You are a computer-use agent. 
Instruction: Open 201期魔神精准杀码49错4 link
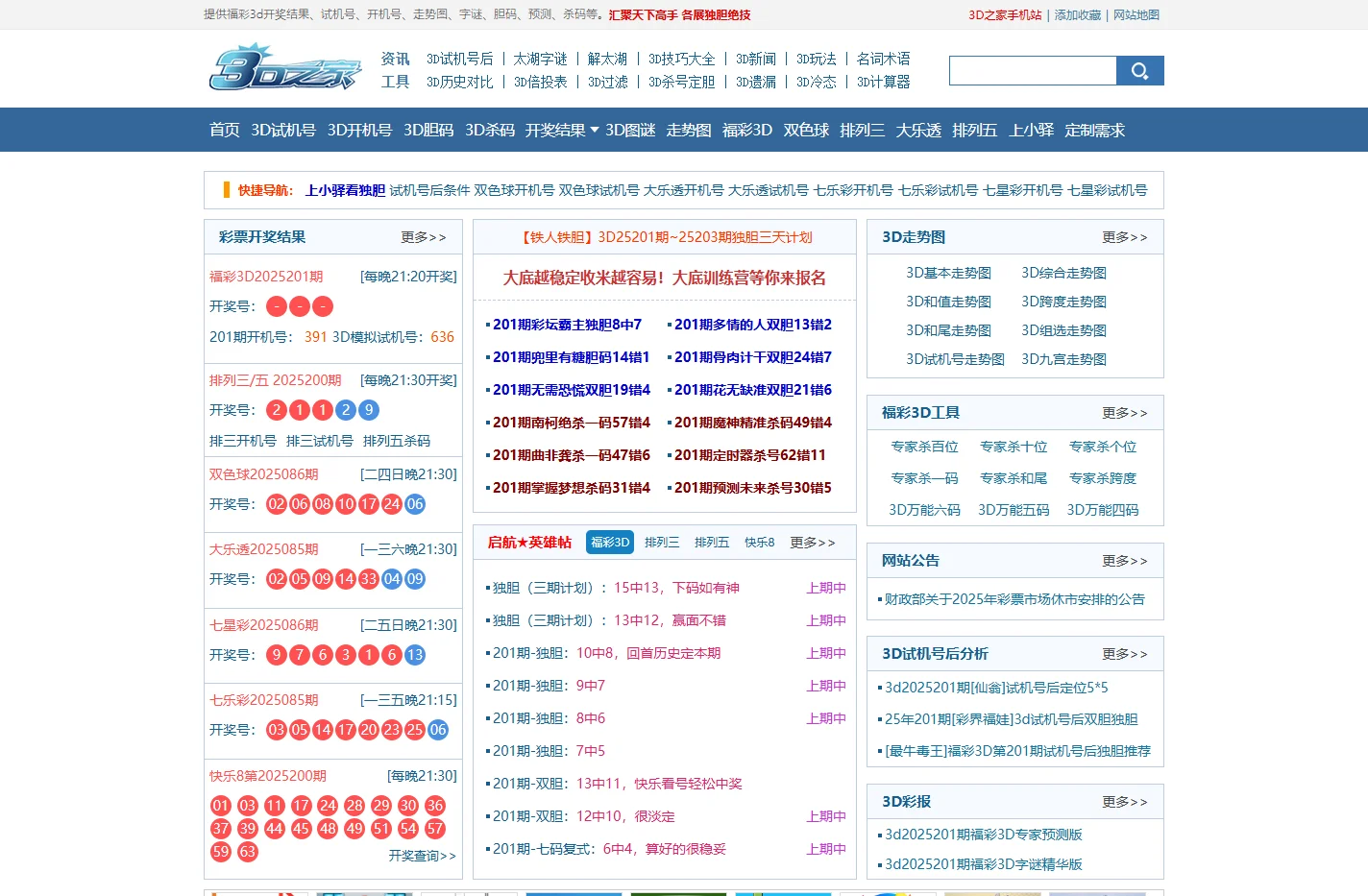[753, 423]
